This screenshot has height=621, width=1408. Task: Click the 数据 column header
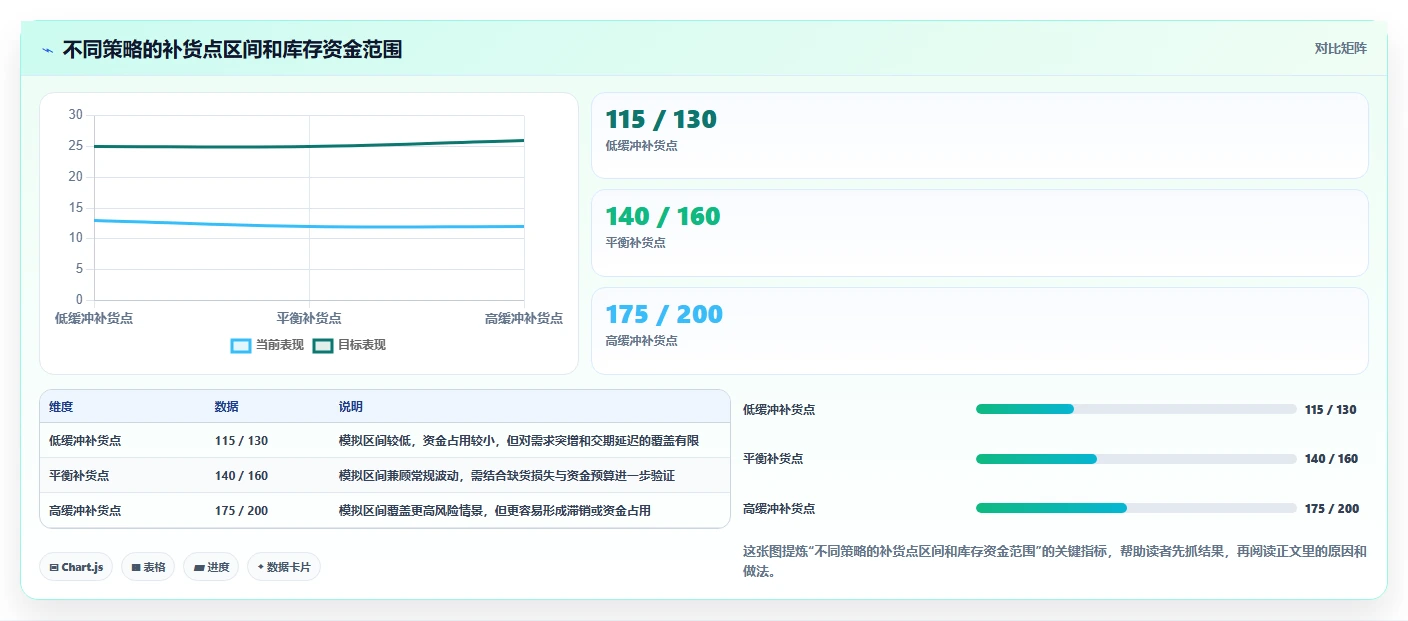click(226, 407)
